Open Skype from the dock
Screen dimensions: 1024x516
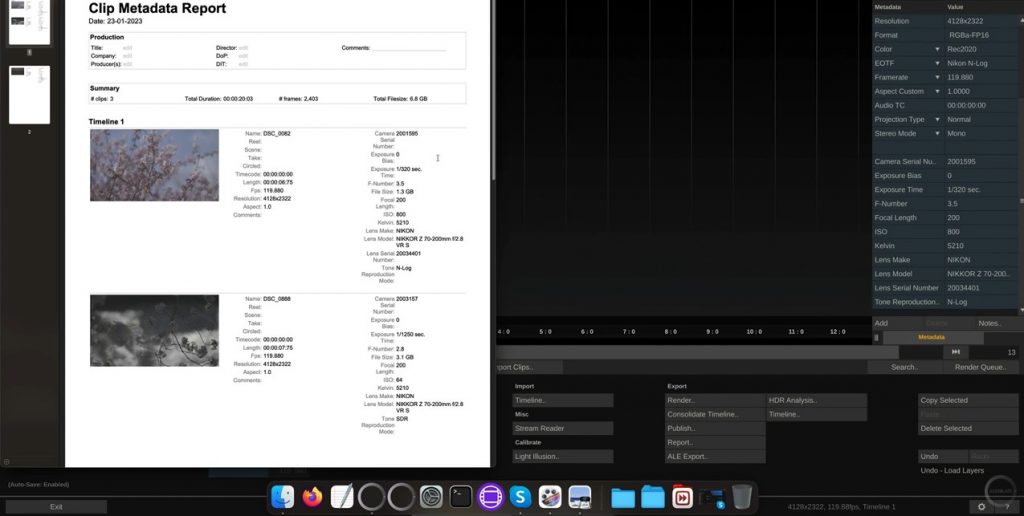(x=520, y=497)
